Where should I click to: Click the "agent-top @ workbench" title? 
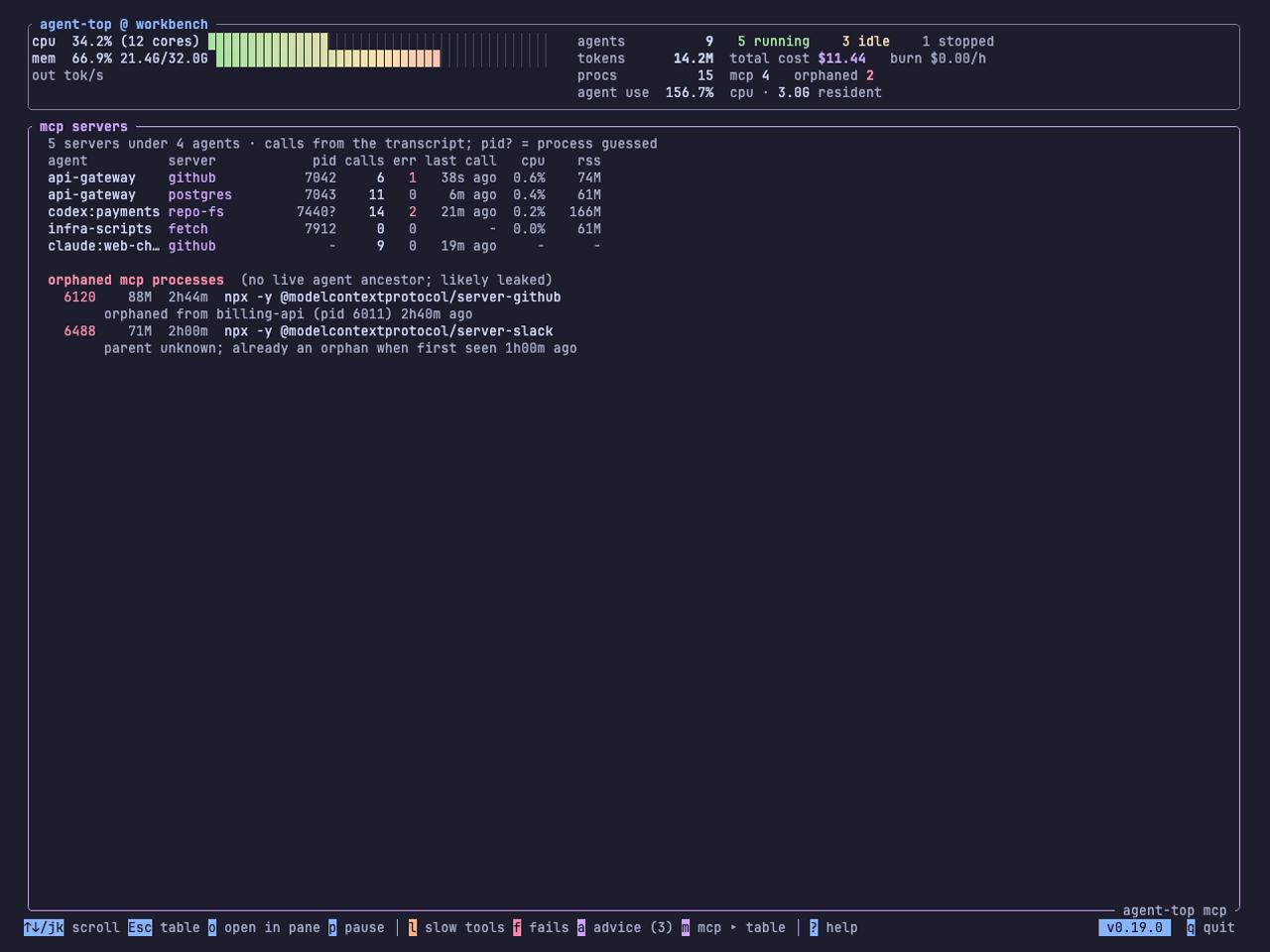[x=124, y=25]
